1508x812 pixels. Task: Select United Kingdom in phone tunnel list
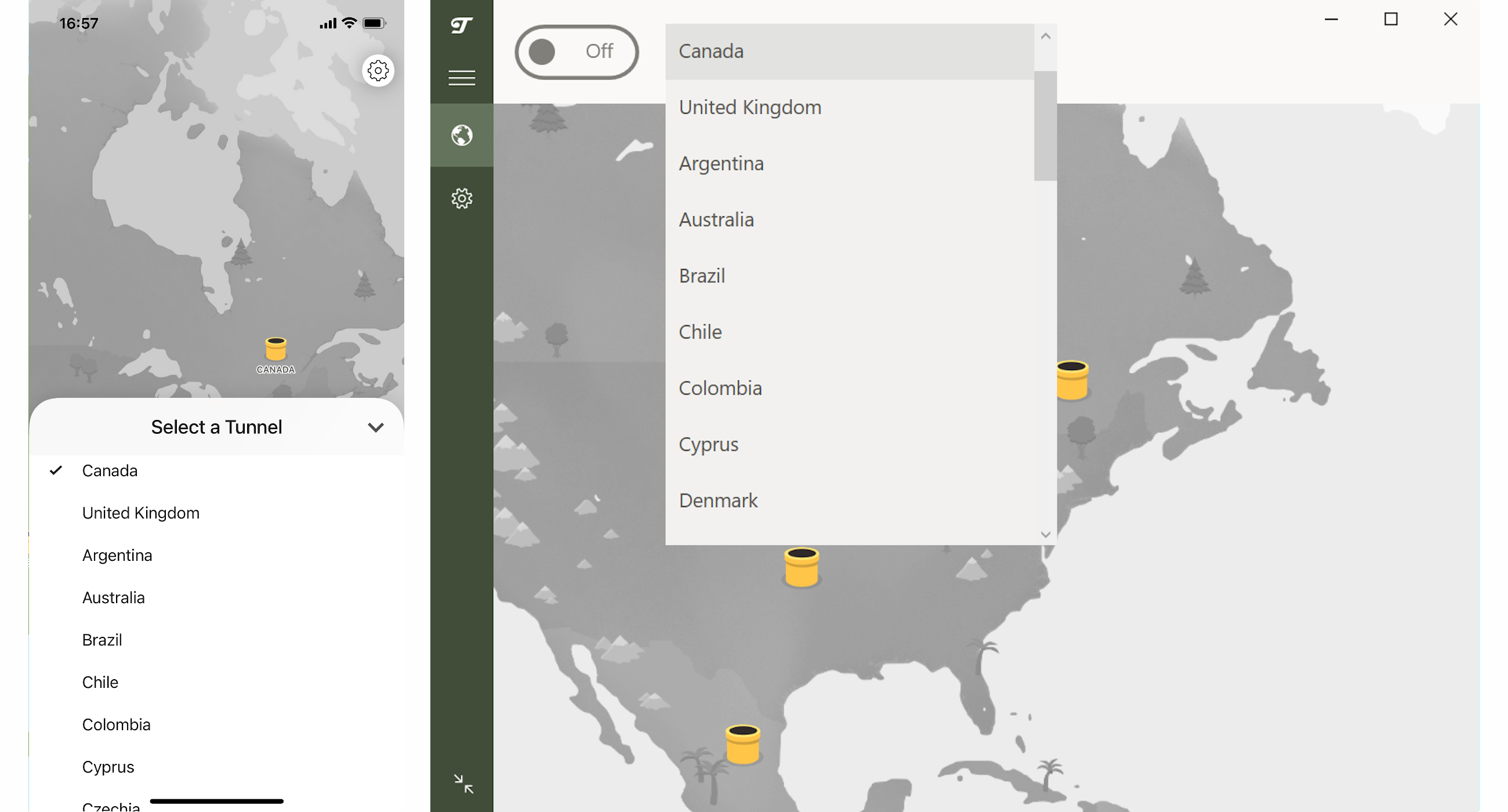click(x=140, y=513)
